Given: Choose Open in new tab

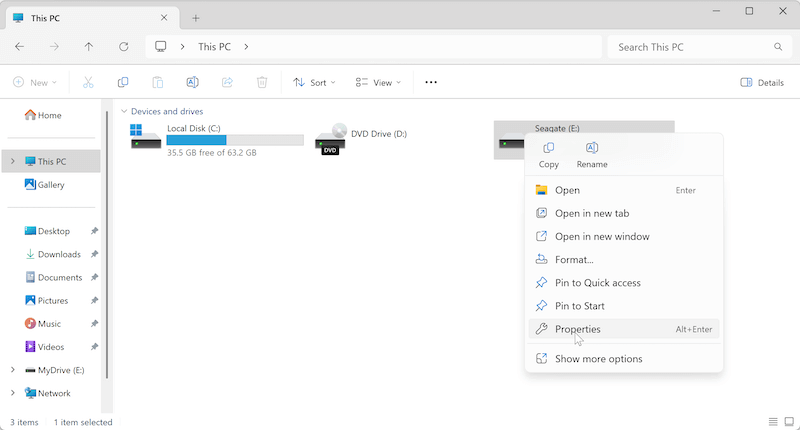Looking at the screenshot, I should tap(623, 213).
